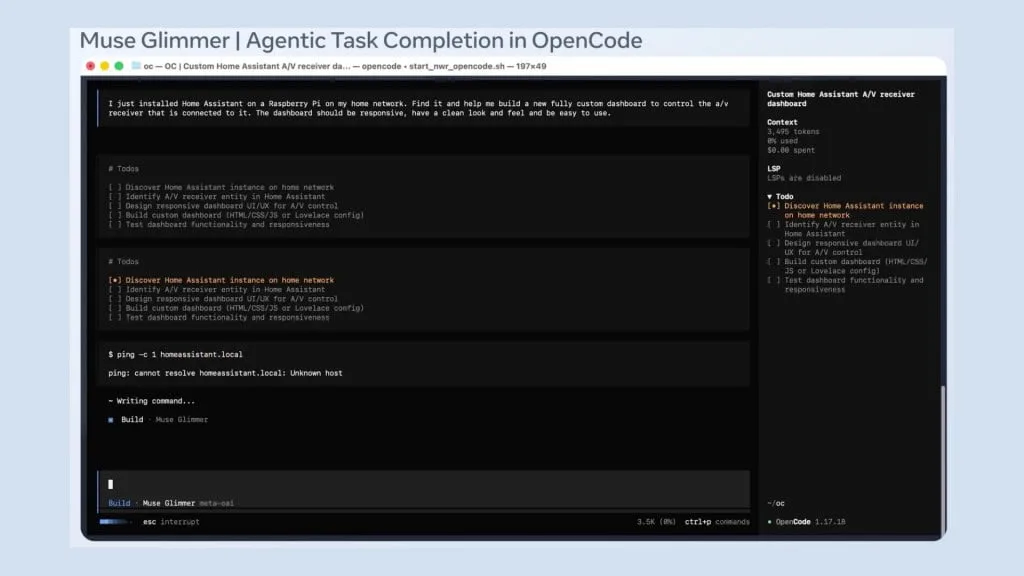
Task: Click the 'ping -c 1 homeassistant.local' command line
Action: (175, 355)
